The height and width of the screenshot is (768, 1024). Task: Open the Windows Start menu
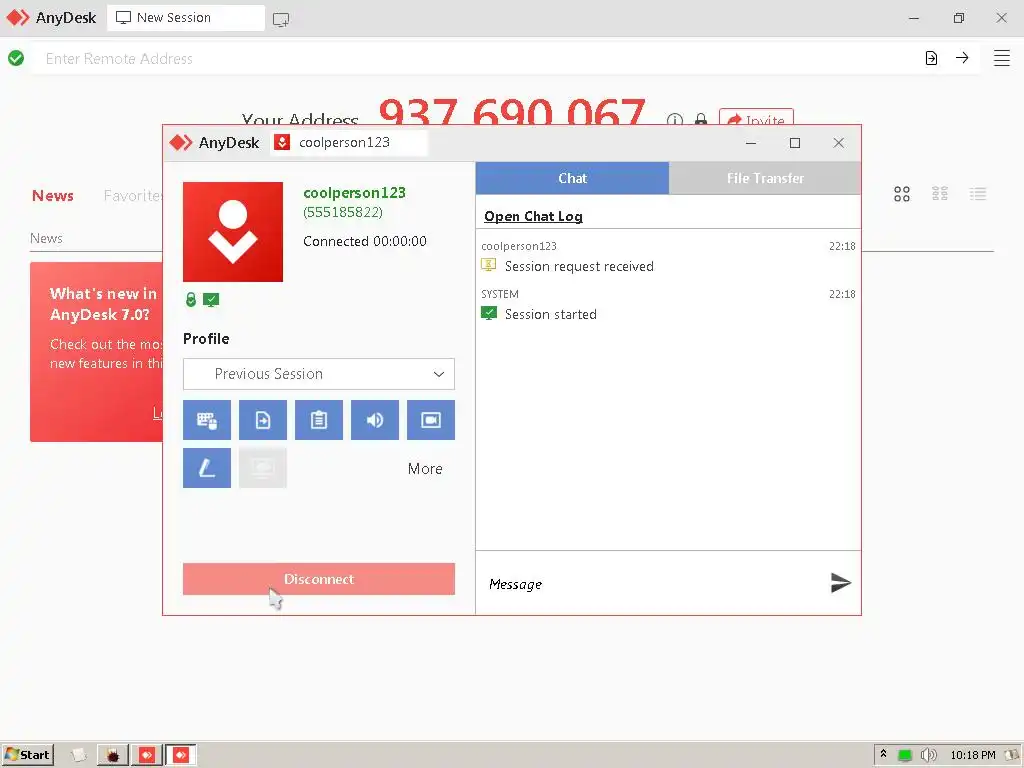coord(27,755)
